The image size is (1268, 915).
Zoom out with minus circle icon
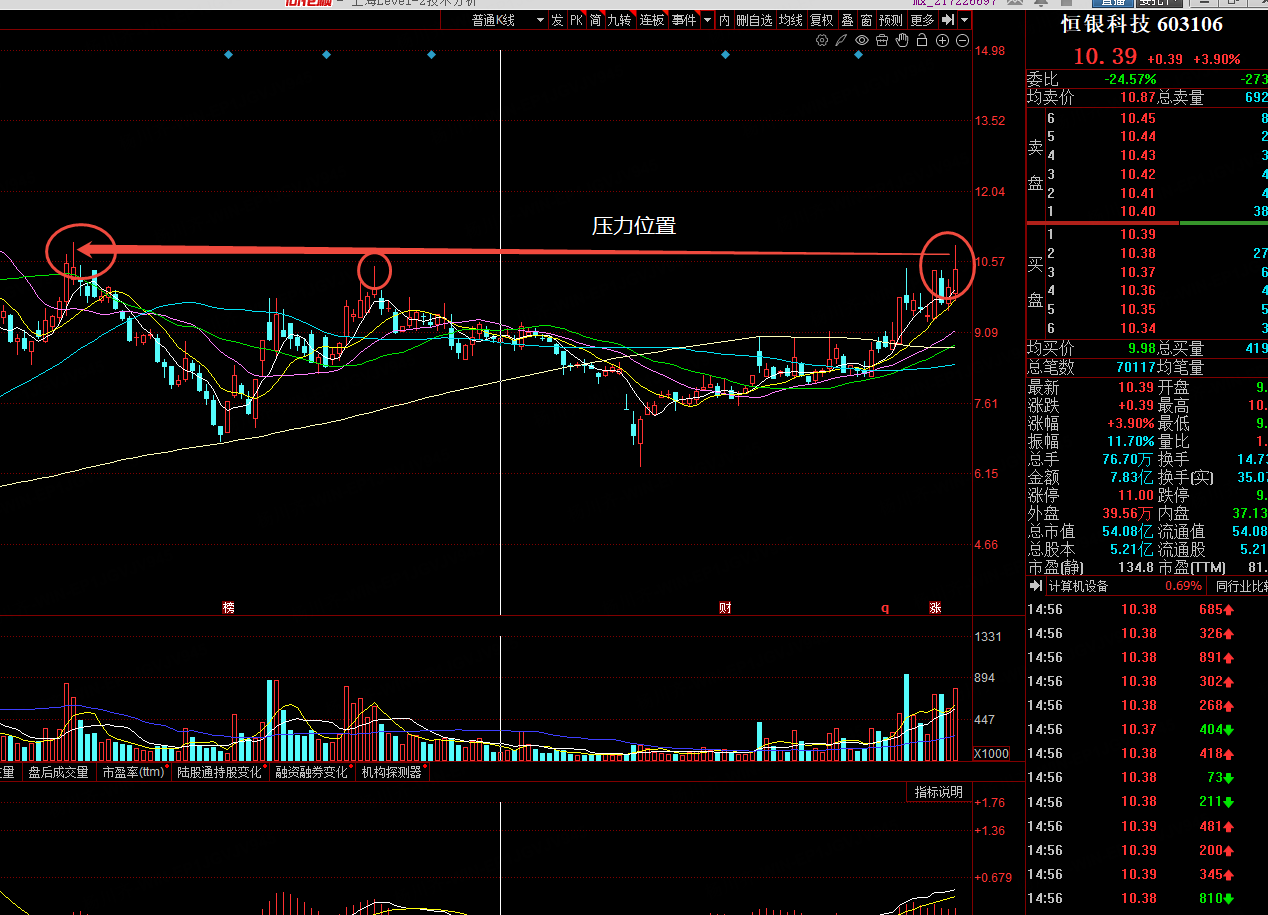pos(962,40)
